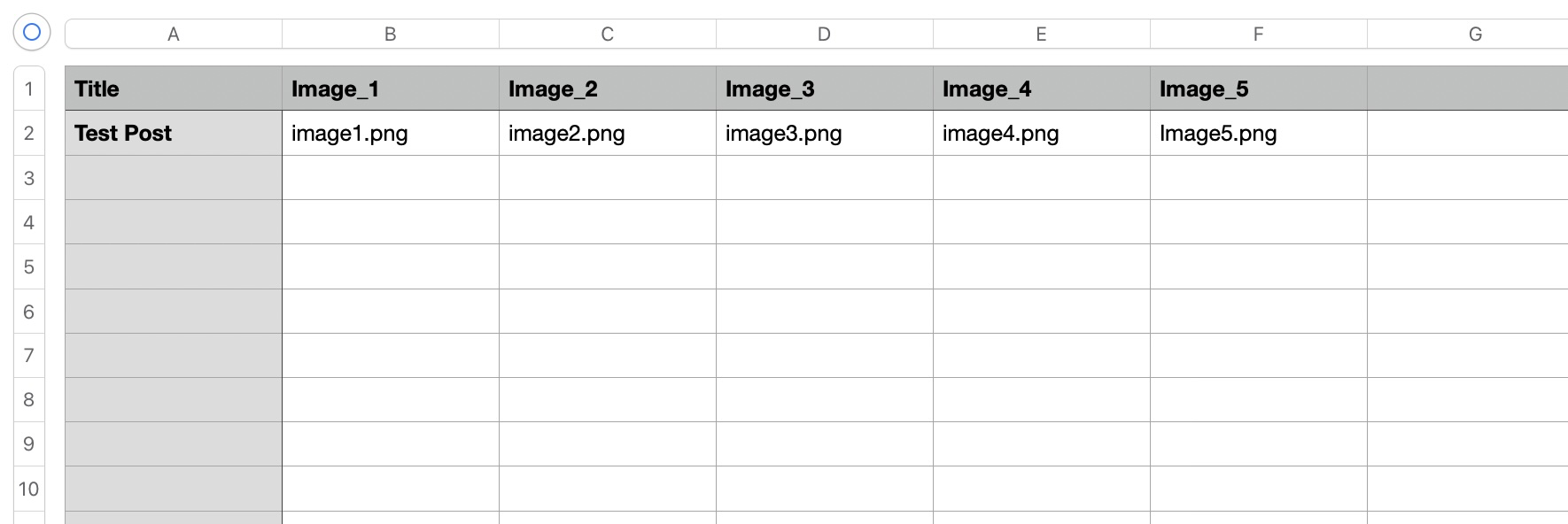The height and width of the screenshot is (524, 1568).
Task: Click the Title header cell
Action: (x=174, y=89)
